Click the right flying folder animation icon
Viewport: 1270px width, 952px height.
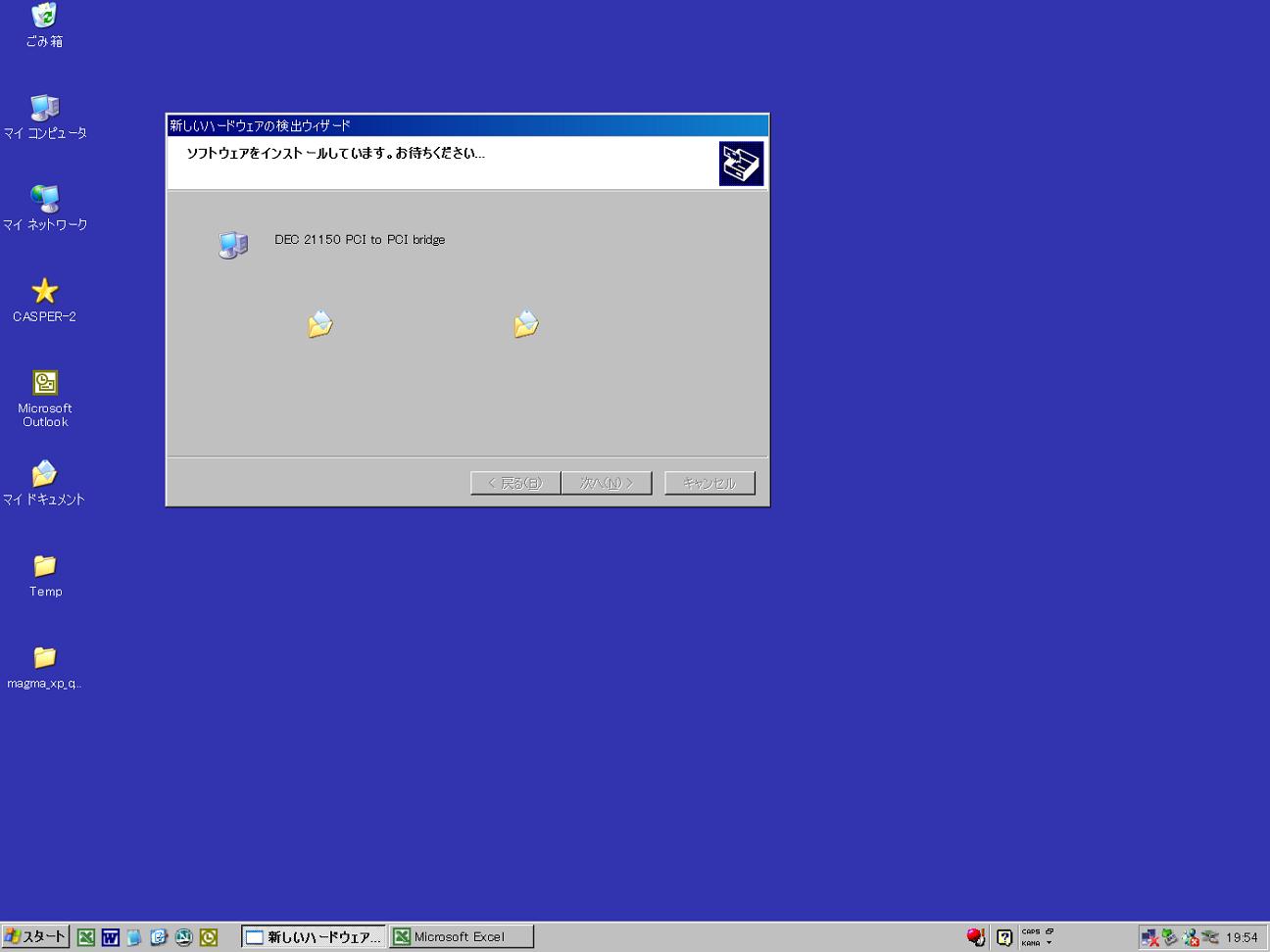coord(526,323)
